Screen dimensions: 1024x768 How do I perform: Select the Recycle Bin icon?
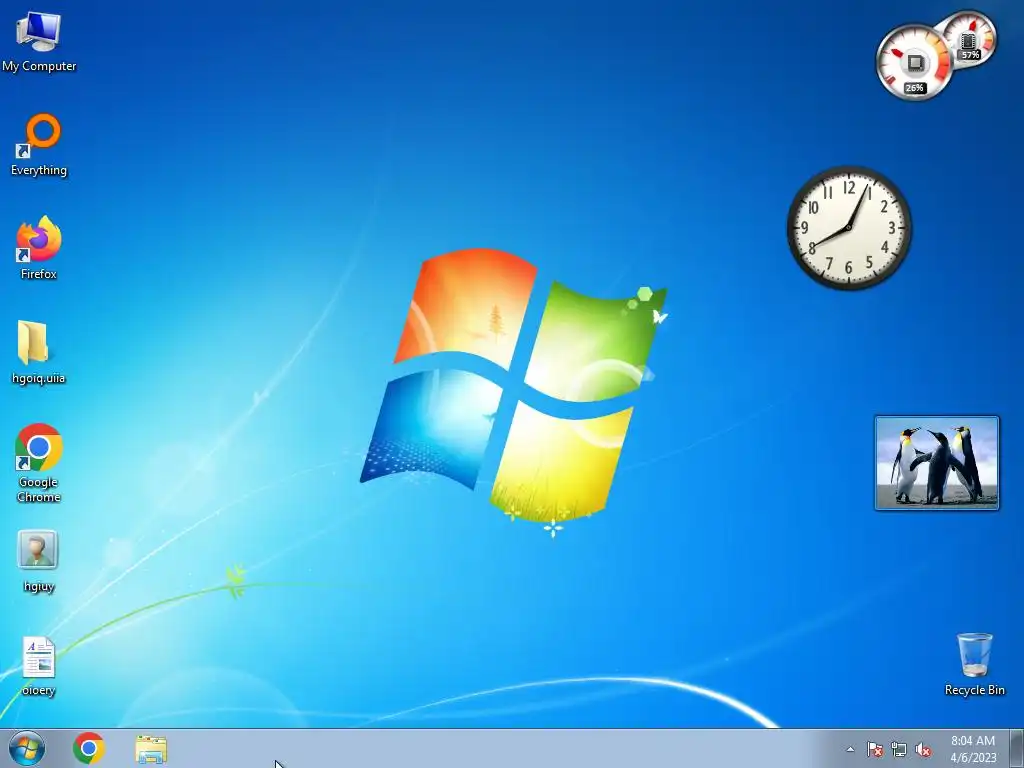pos(974,664)
